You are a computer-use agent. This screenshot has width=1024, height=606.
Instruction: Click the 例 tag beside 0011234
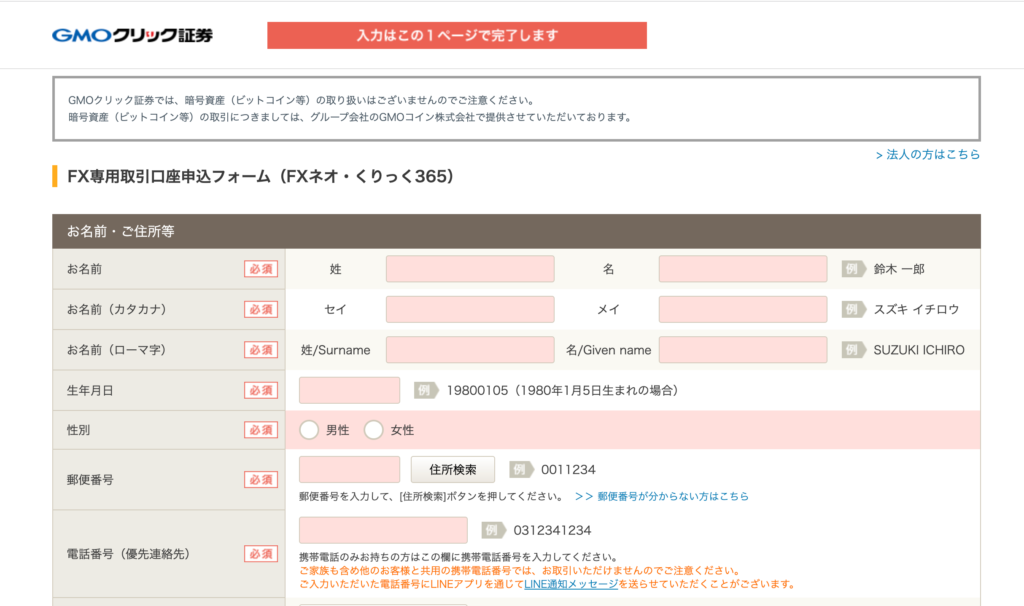click(x=521, y=470)
